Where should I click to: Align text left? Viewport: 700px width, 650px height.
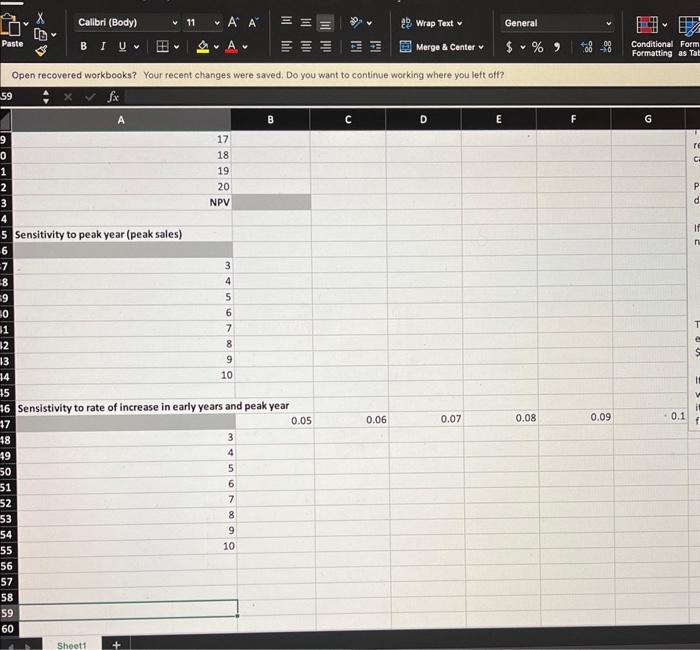(x=286, y=46)
